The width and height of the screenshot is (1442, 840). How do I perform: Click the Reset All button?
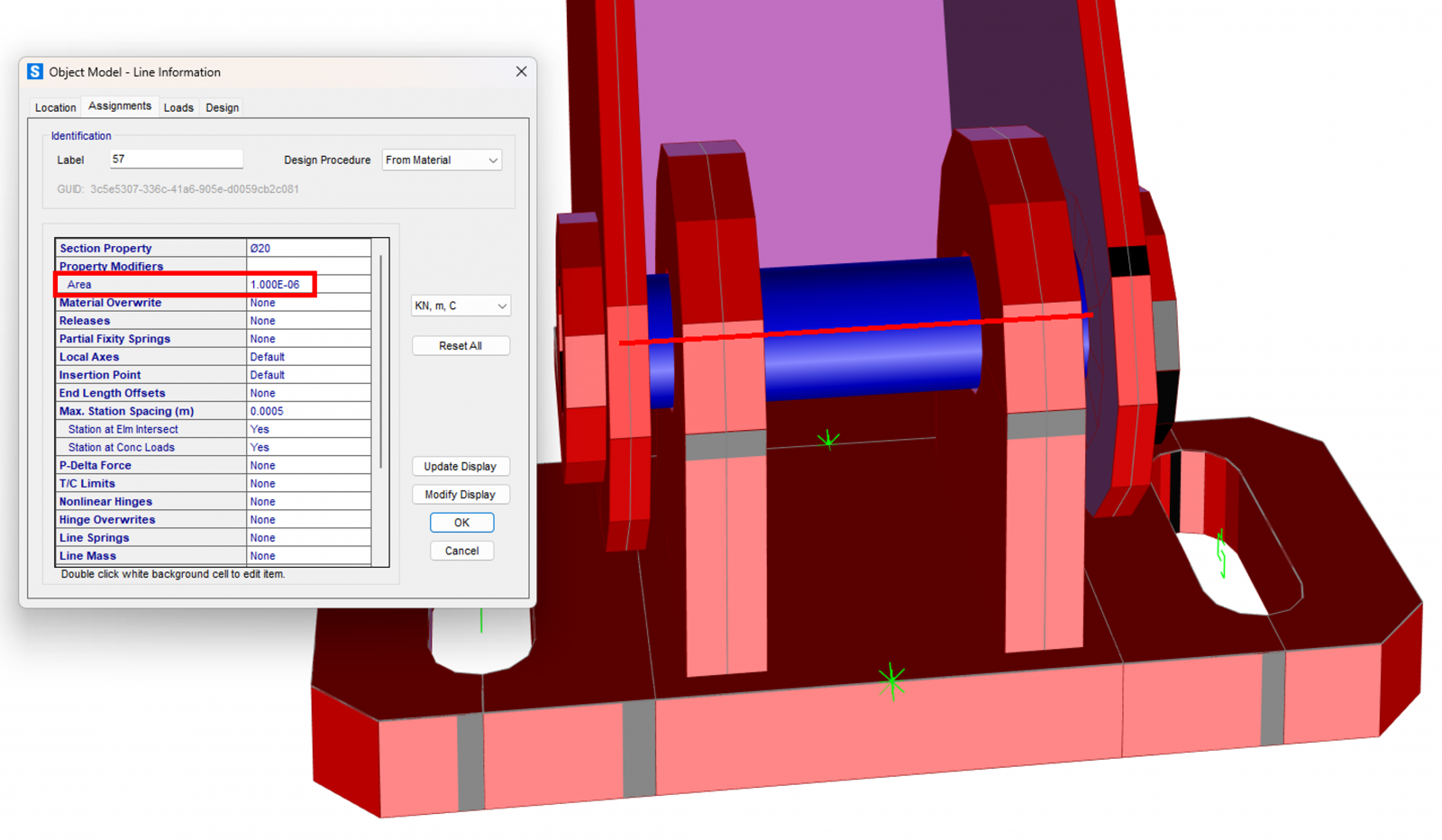coord(461,346)
